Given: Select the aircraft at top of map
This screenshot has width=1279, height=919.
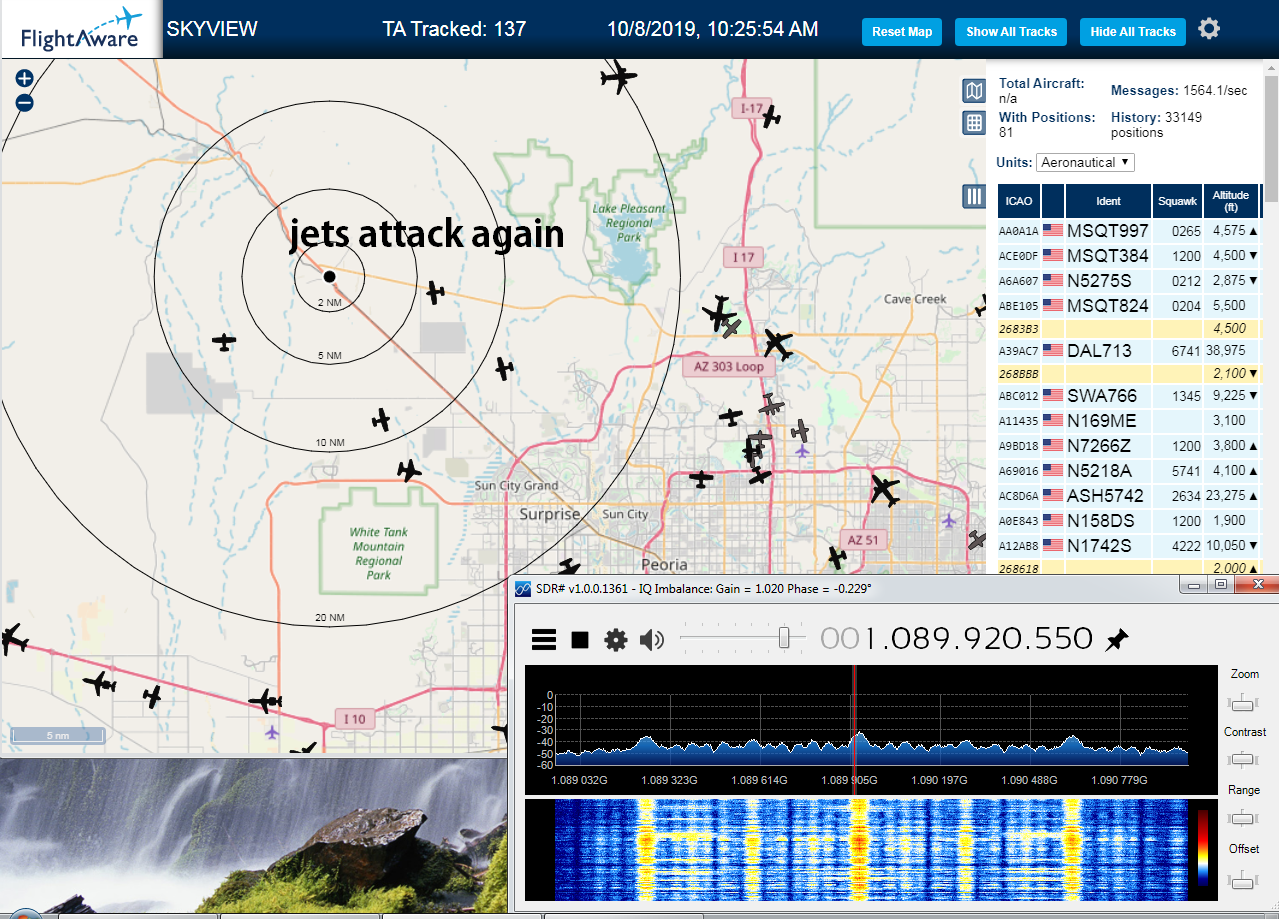Looking at the screenshot, I should pos(619,76).
